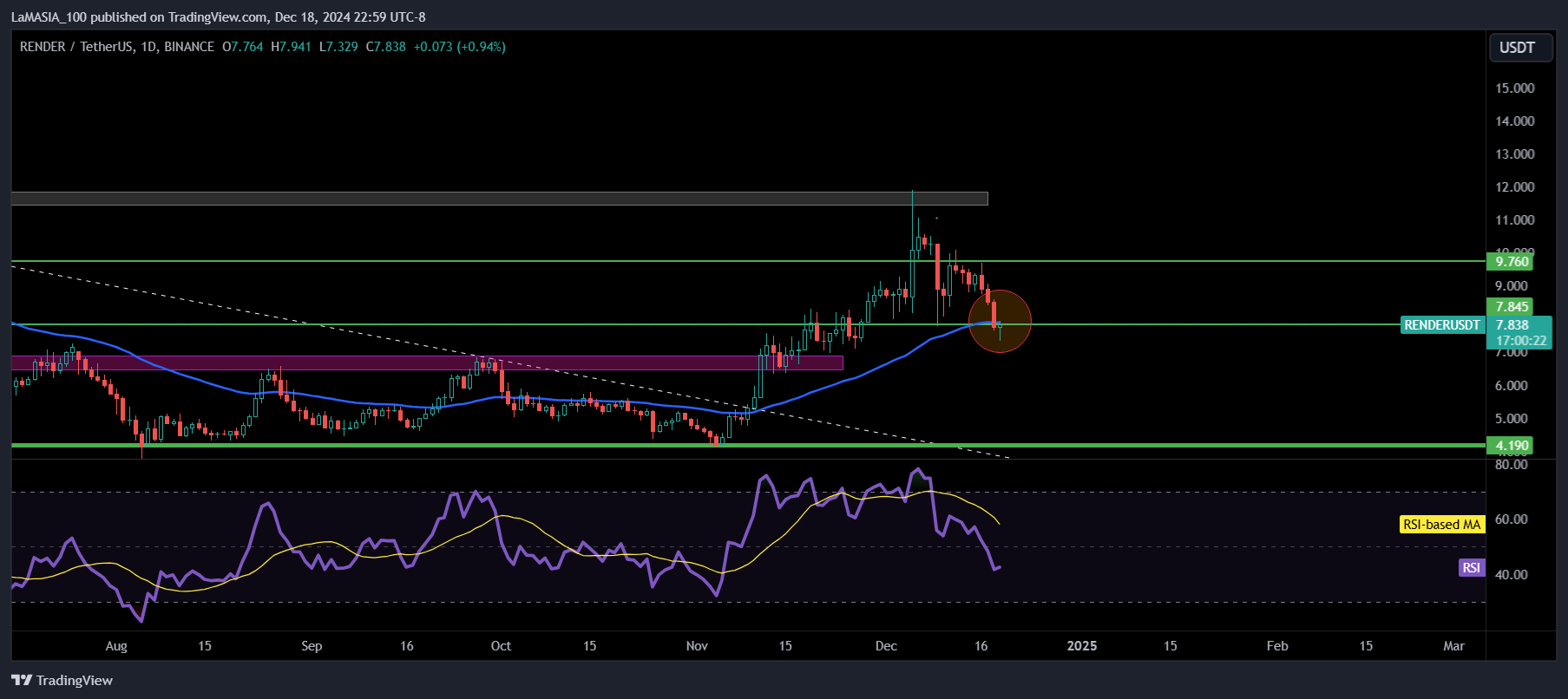Click the Feb date on time axis

tap(1277, 646)
